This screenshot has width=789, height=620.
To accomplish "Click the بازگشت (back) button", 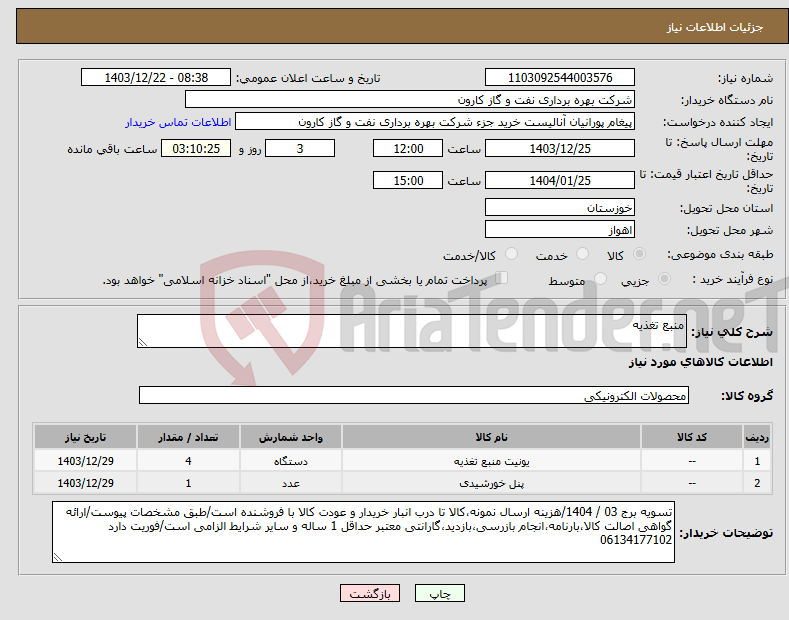I will pos(370,593).
